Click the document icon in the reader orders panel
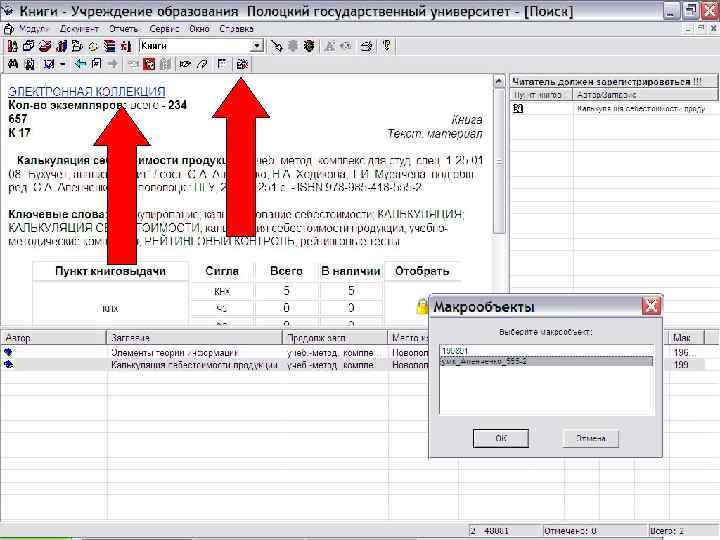 (x=518, y=109)
